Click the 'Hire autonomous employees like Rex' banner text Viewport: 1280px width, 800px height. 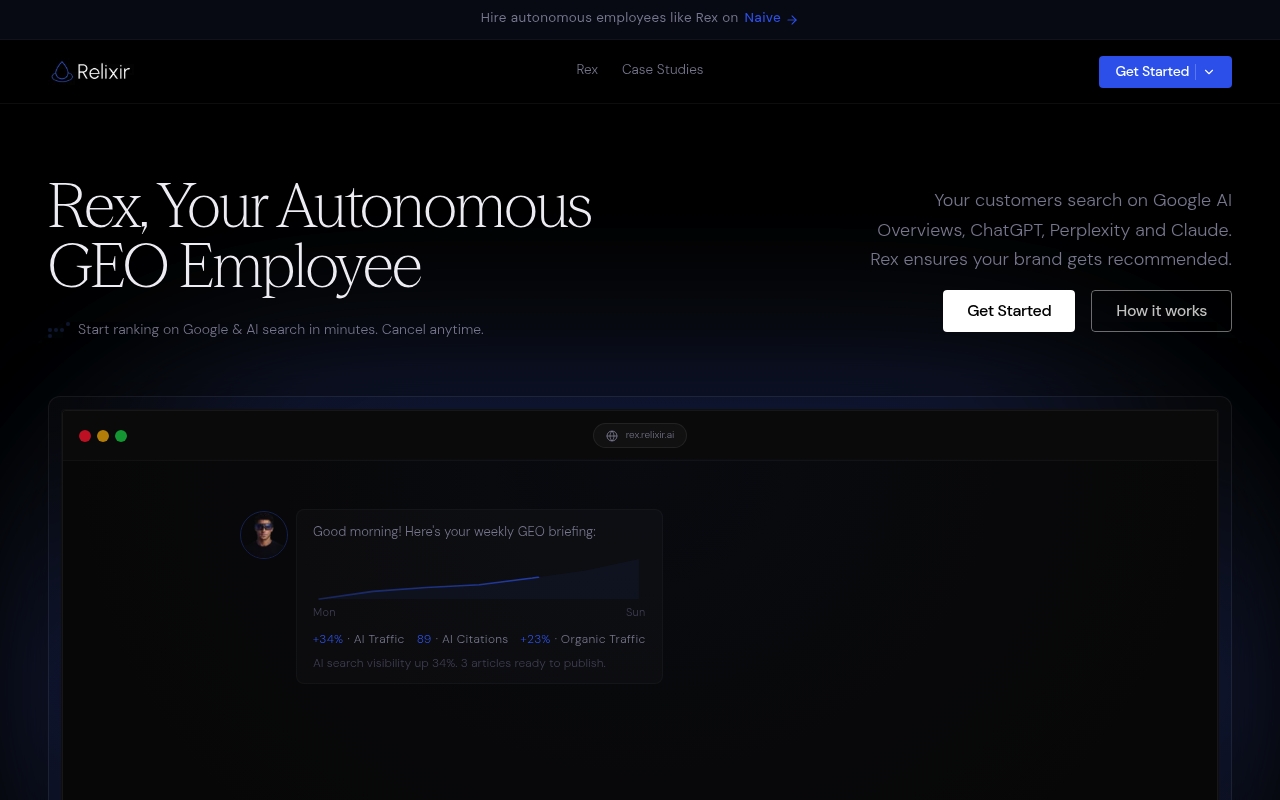609,18
